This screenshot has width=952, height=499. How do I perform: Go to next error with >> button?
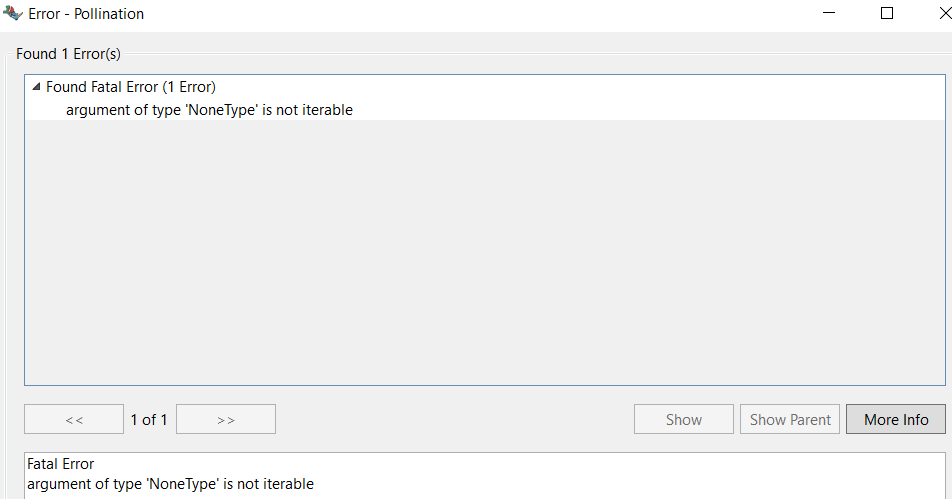click(225, 420)
